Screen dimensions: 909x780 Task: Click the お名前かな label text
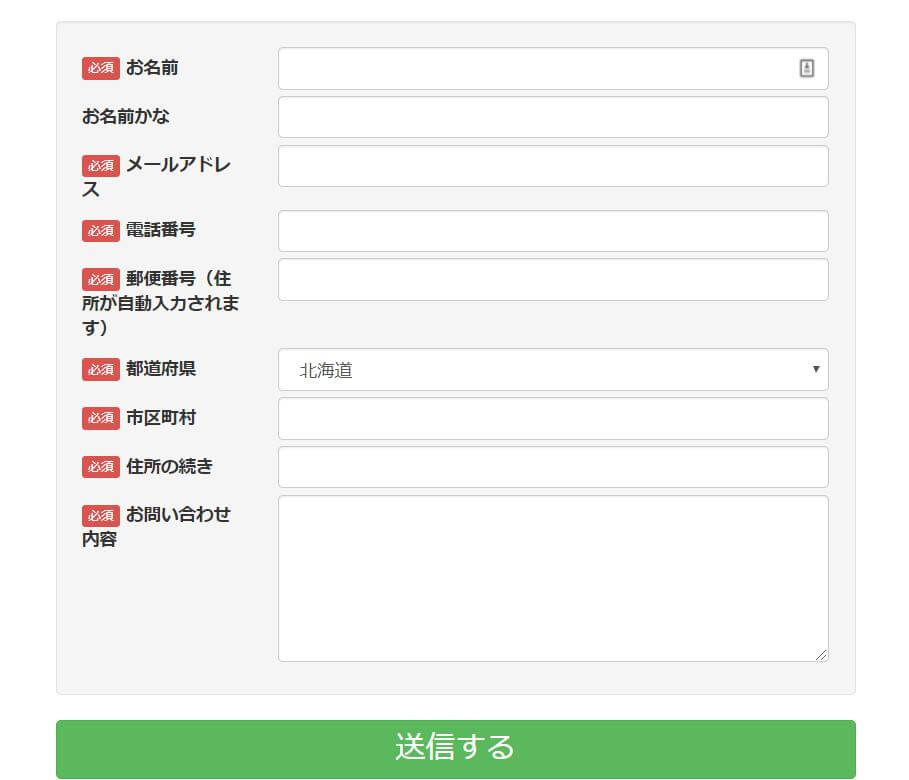(x=126, y=117)
